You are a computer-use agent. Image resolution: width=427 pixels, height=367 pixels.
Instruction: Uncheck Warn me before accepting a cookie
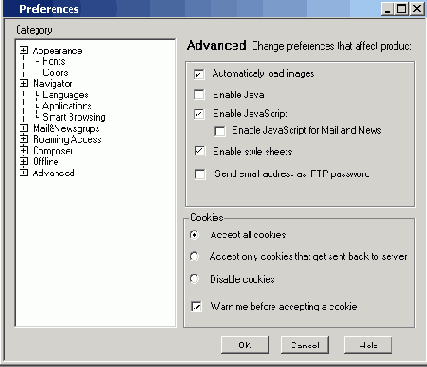point(197,306)
